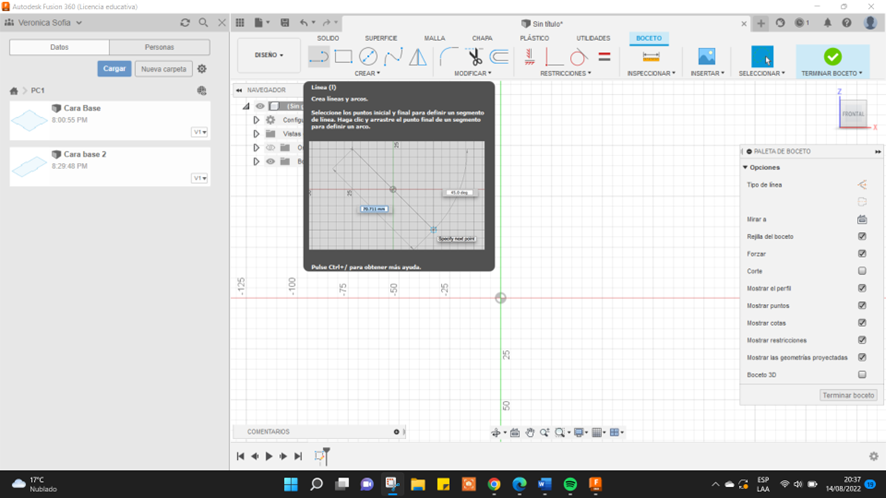Switch to the SUPERFICIE tab

coord(381,38)
